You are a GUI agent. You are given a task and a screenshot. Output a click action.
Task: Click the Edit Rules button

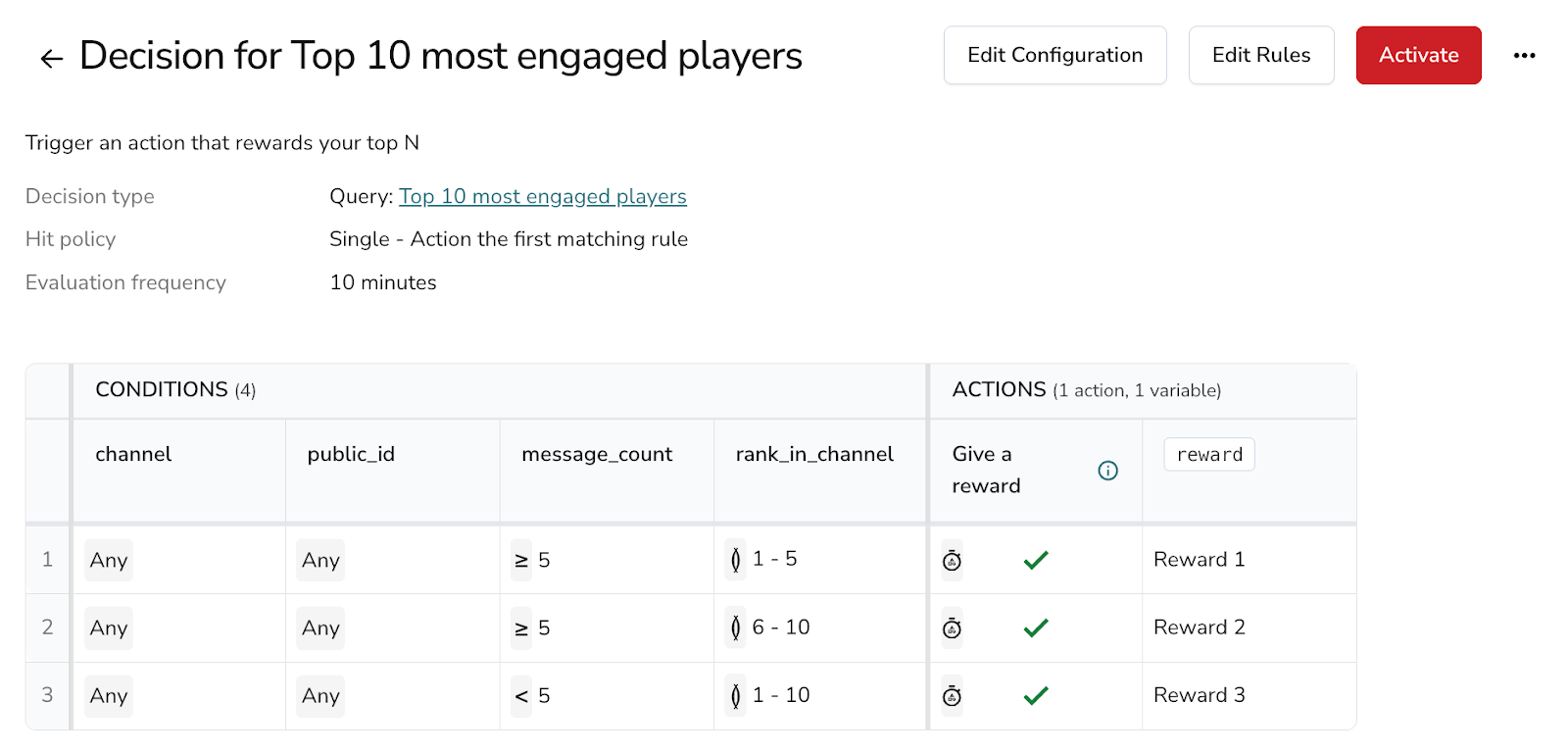(x=1260, y=55)
